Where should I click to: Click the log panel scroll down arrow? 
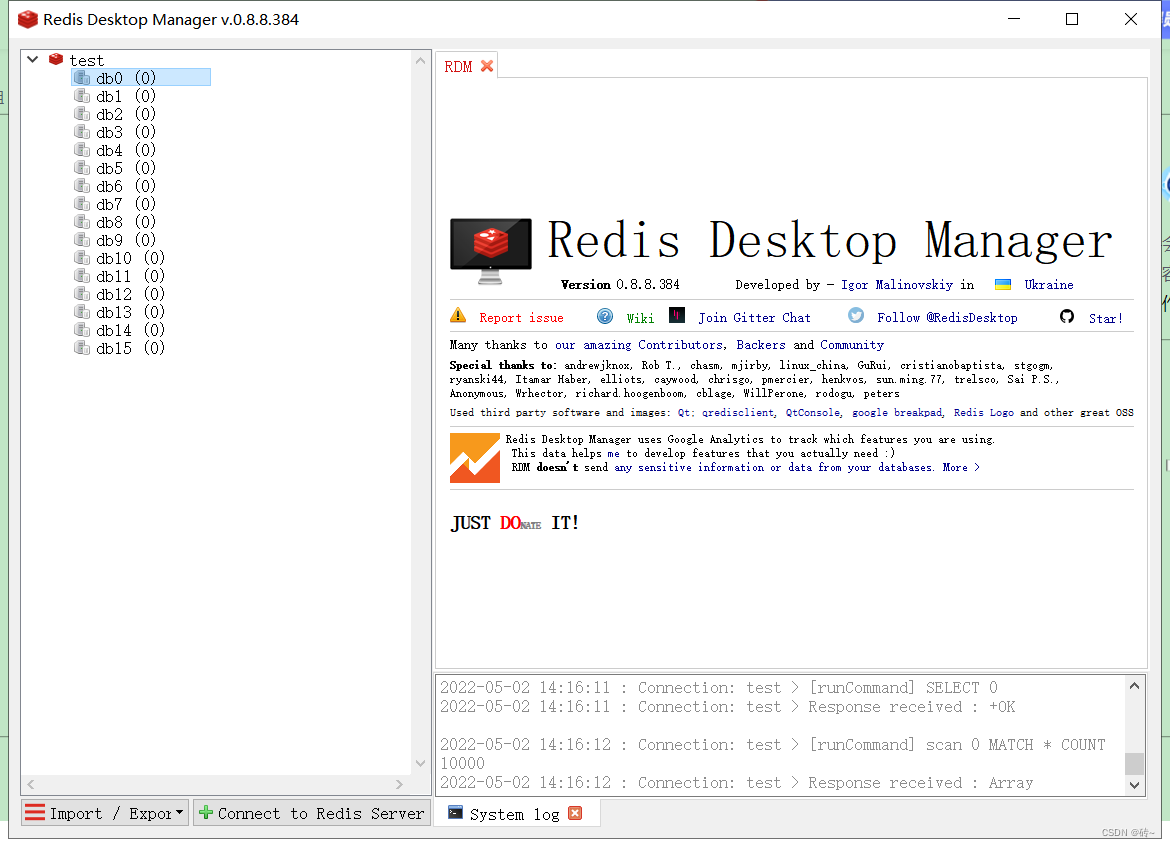1134,785
